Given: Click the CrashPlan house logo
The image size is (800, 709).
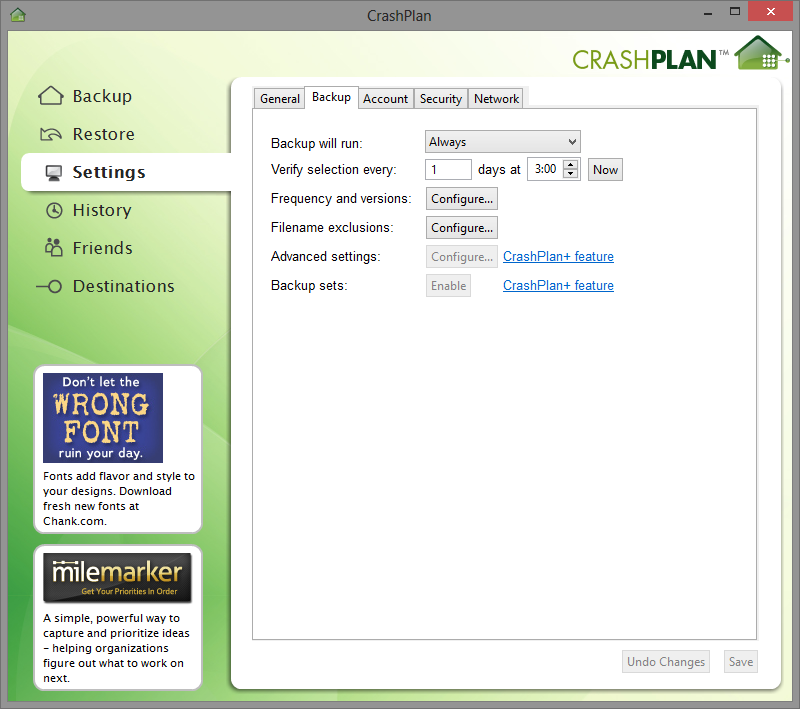Looking at the screenshot, I should (x=760, y=54).
